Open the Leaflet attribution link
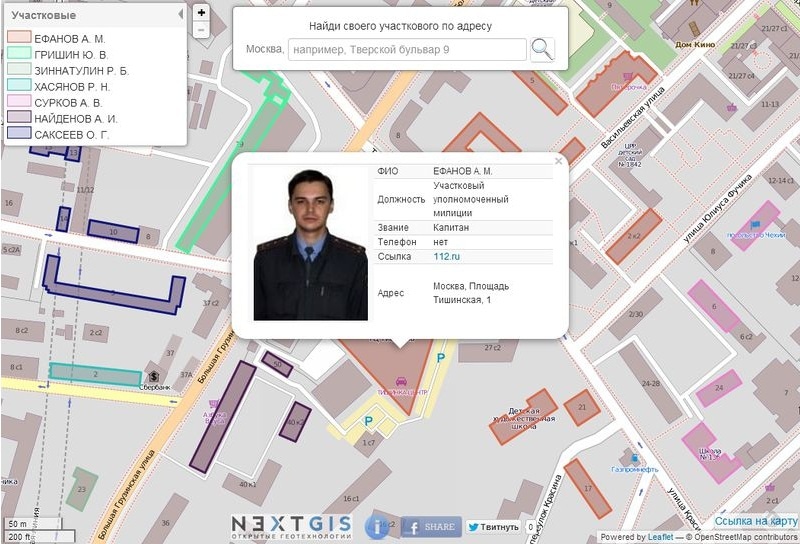 [659, 537]
